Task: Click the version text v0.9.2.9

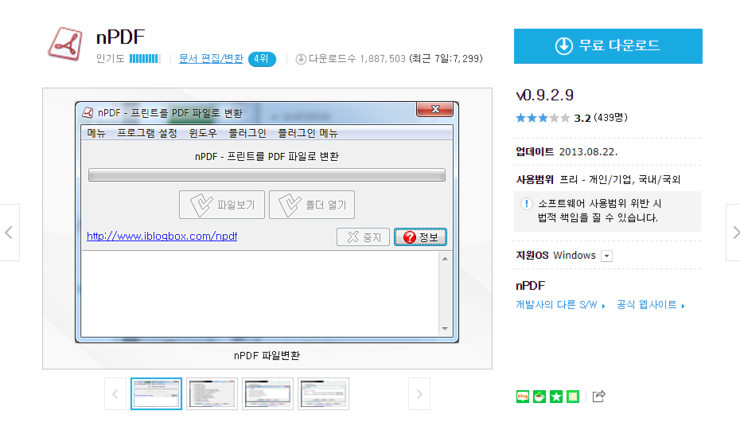Action: (545, 95)
